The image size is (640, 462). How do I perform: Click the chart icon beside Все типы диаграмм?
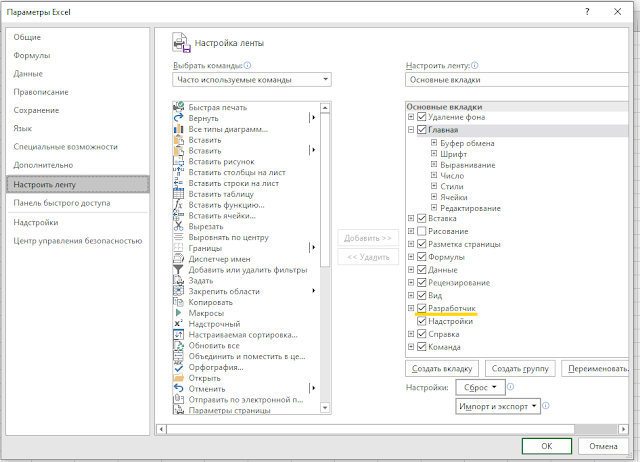point(178,129)
